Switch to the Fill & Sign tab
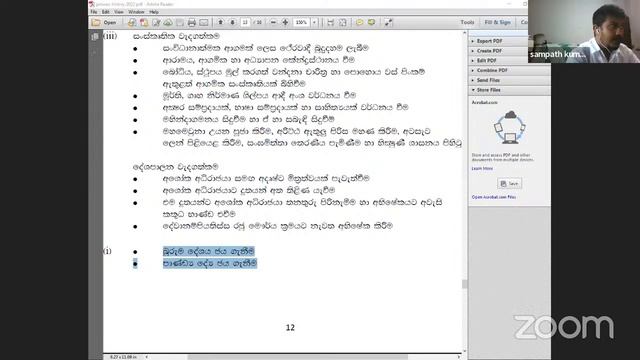640x360 pixels. click(498, 22)
